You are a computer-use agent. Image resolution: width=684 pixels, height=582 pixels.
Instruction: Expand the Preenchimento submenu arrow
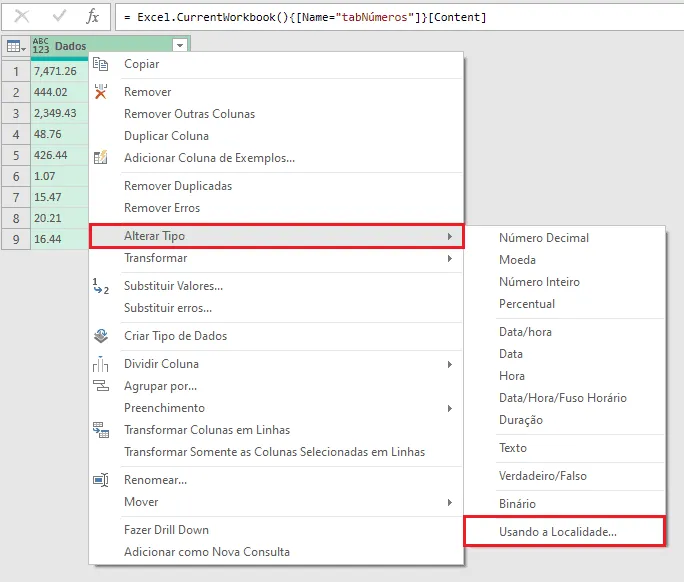coord(450,408)
